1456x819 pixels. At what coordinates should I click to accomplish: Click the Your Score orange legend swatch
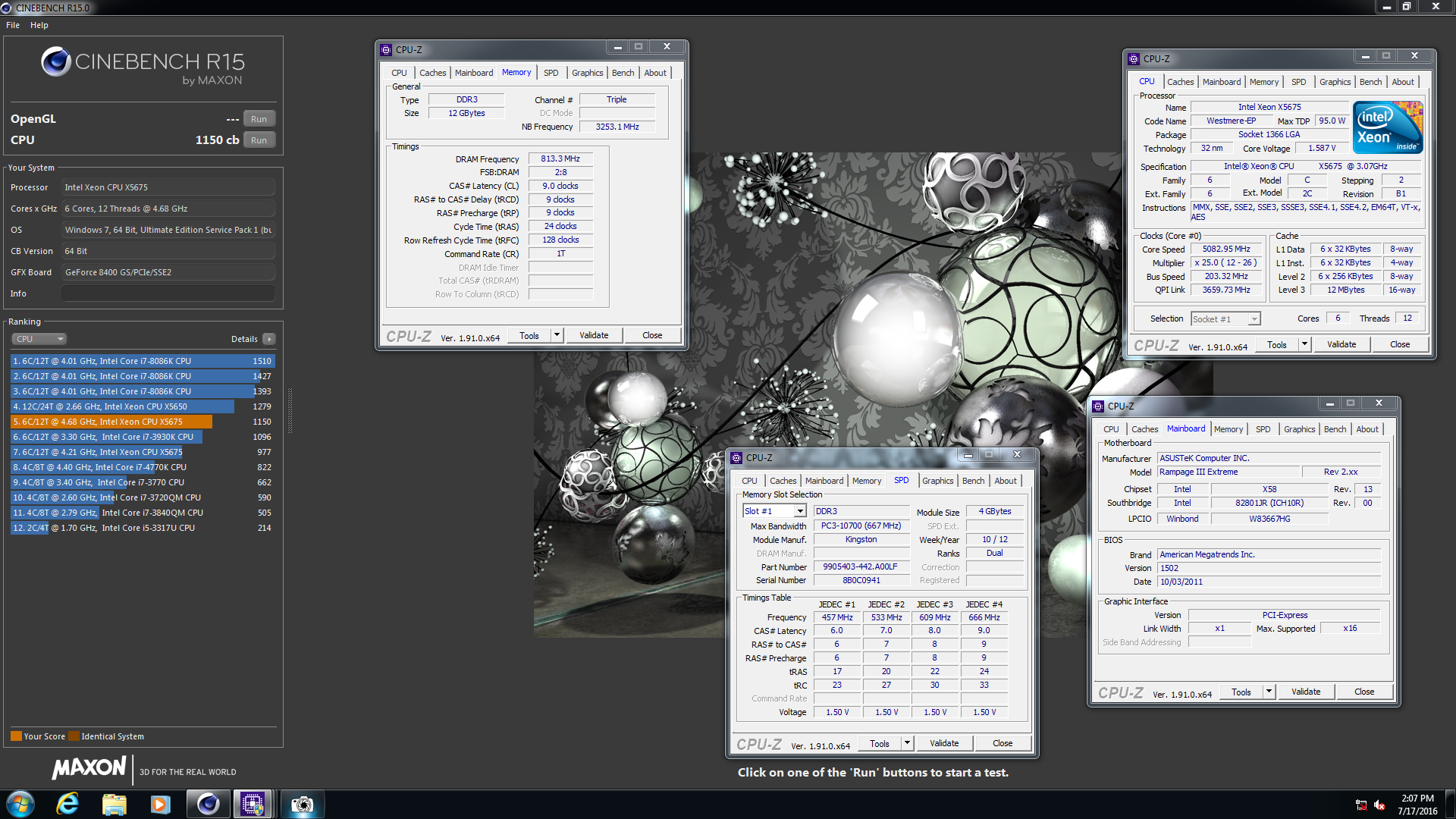pyautogui.click(x=16, y=736)
